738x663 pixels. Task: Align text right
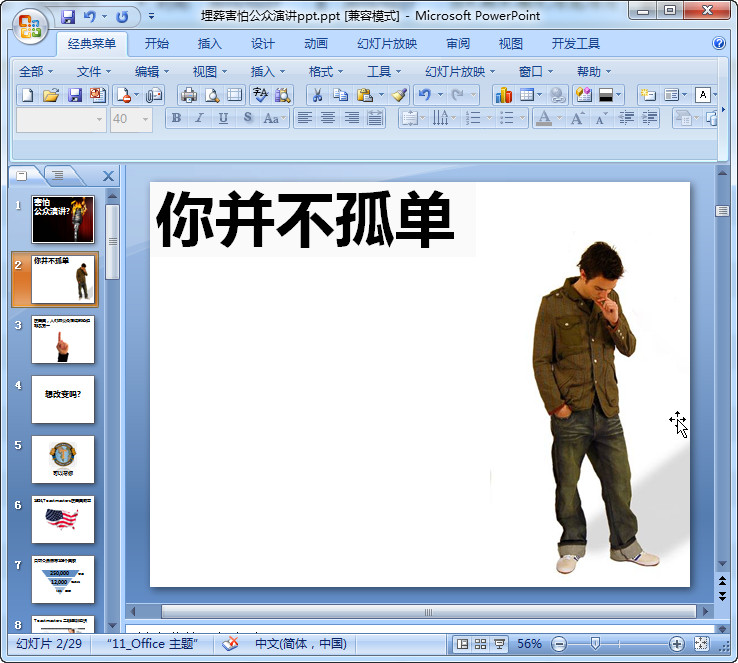(352, 118)
